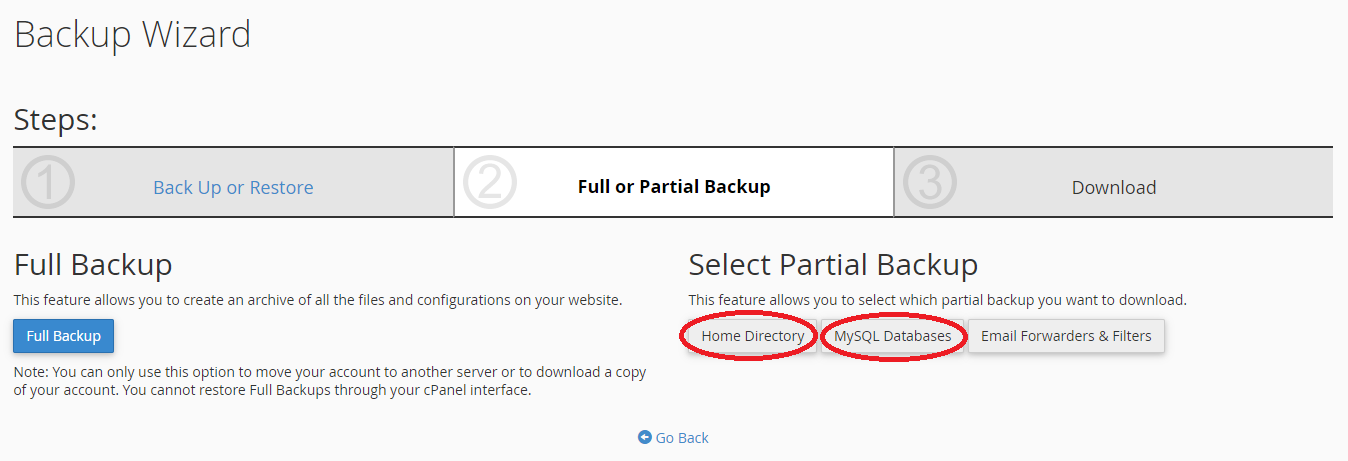Open the Back Up or Restore step link

coord(233,187)
